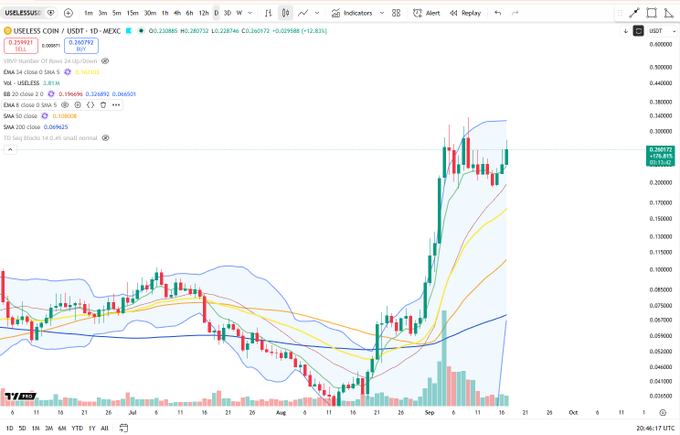Open time axis settings gear icon
The height and width of the screenshot is (435, 680).
[662, 412]
